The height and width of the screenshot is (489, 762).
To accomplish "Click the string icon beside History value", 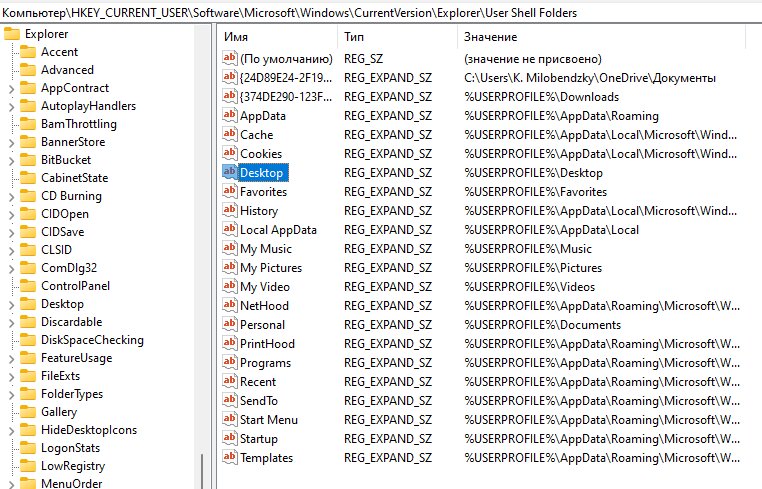I will tap(229, 210).
